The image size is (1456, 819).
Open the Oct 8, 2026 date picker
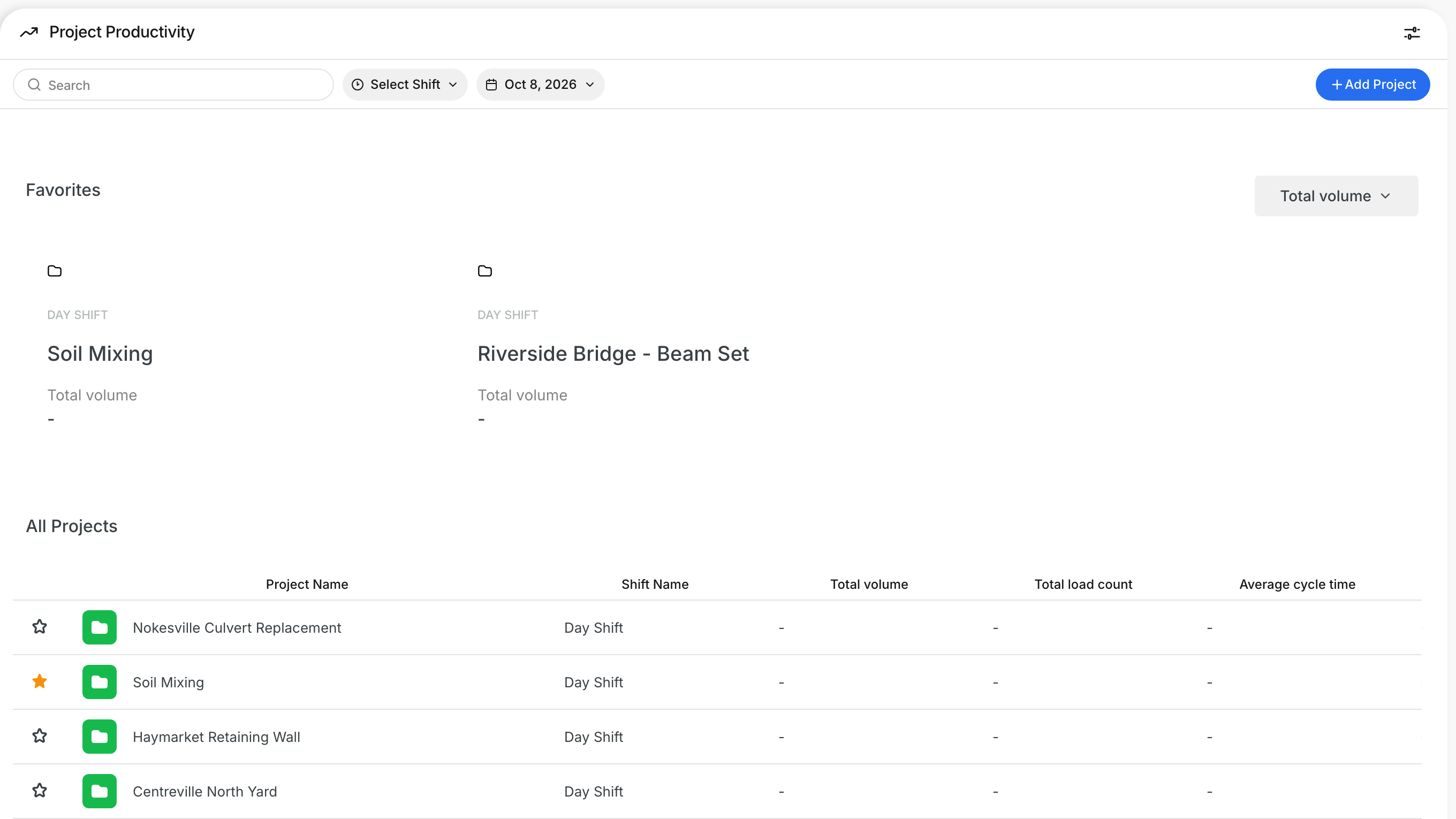tap(540, 85)
